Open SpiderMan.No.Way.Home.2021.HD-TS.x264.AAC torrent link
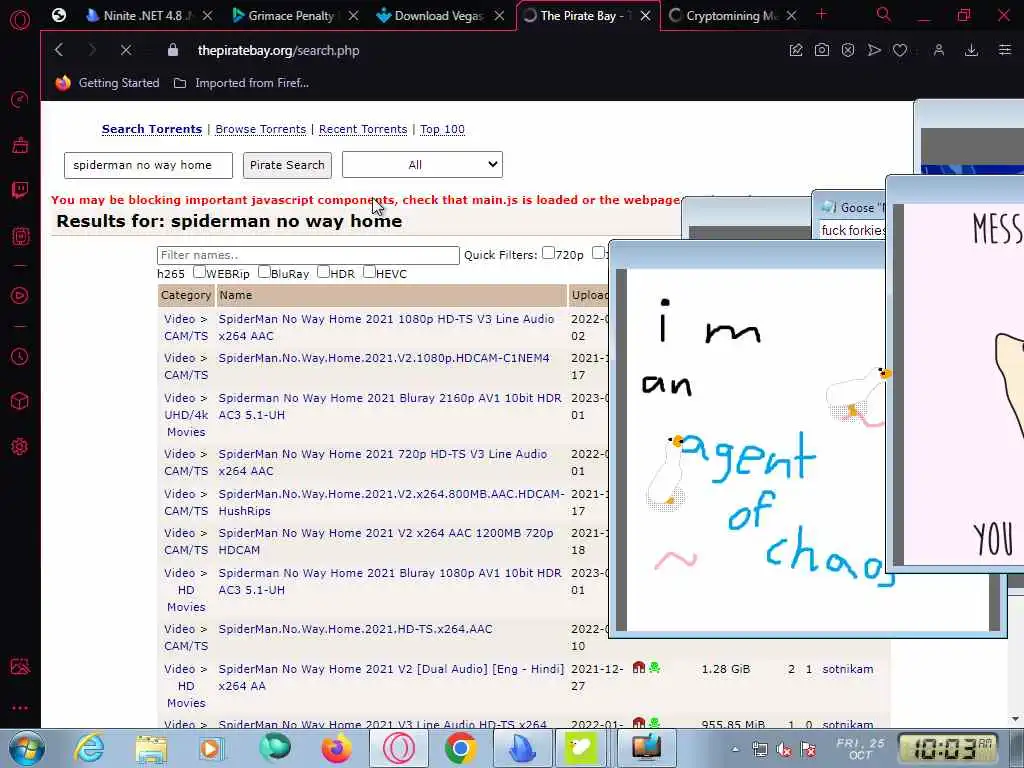 click(x=355, y=629)
